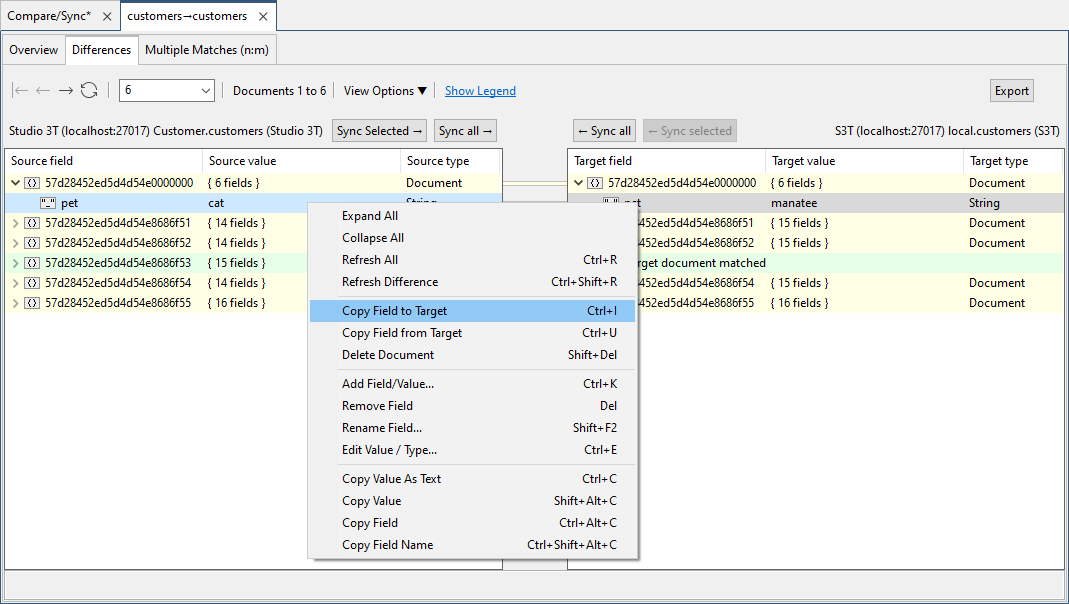This screenshot has width=1069, height=604.
Task: Expand source document ending 8686f51
Action: pos(15,223)
